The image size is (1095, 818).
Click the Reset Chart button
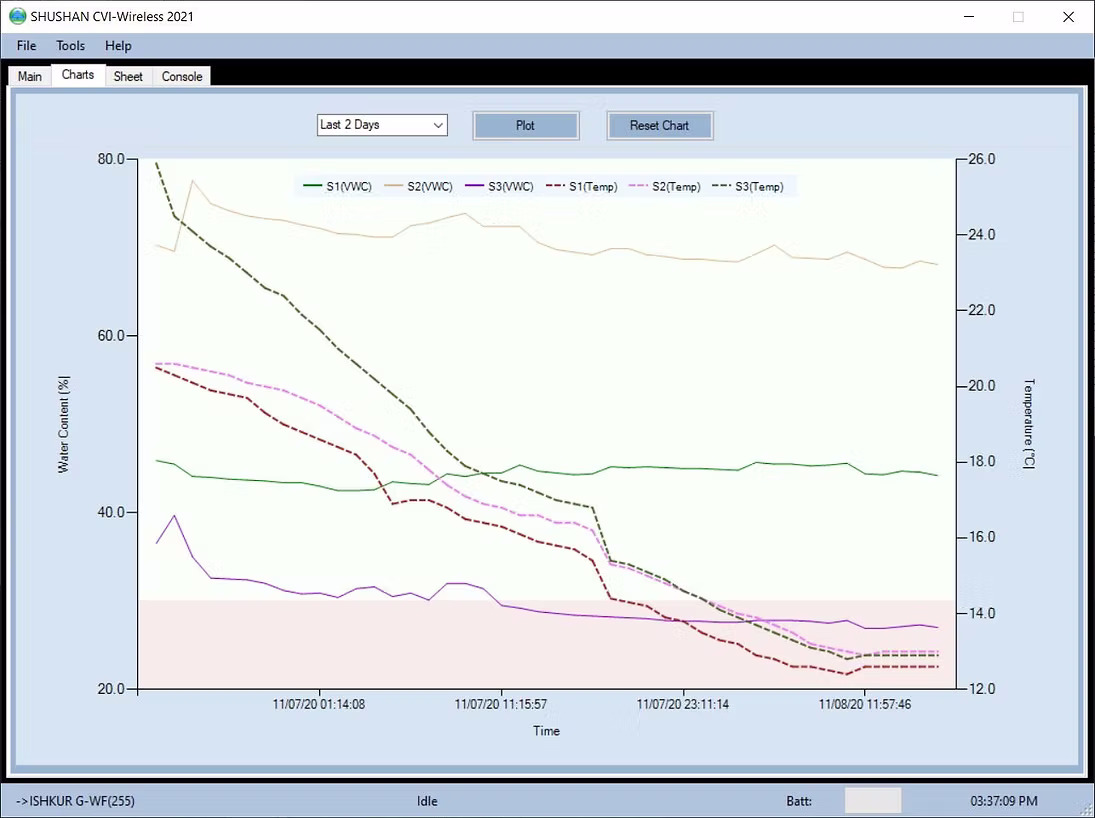click(x=659, y=126)
